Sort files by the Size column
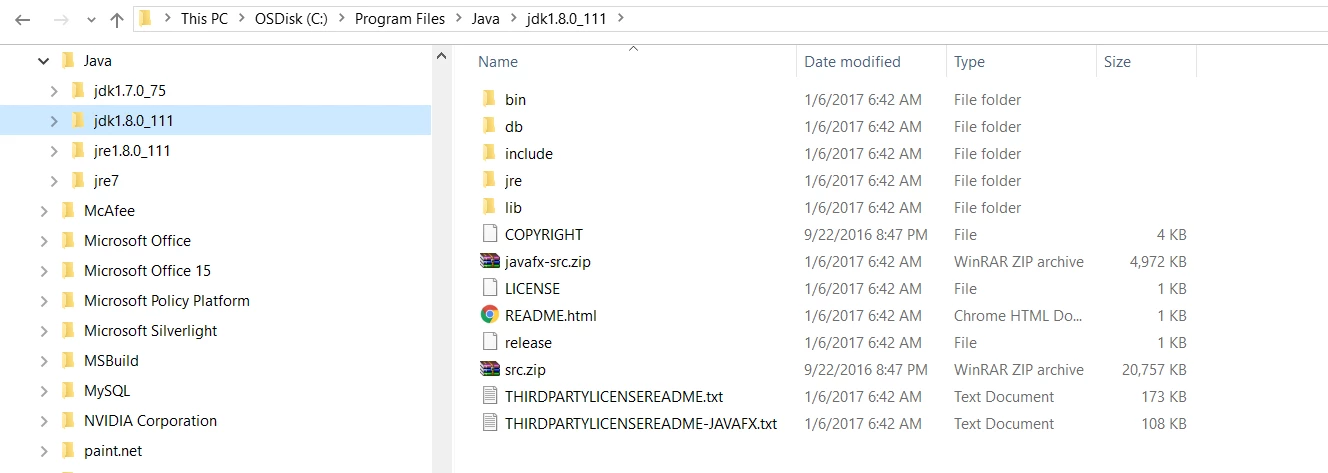The image size is (1328, 473). pos(1117,62)
